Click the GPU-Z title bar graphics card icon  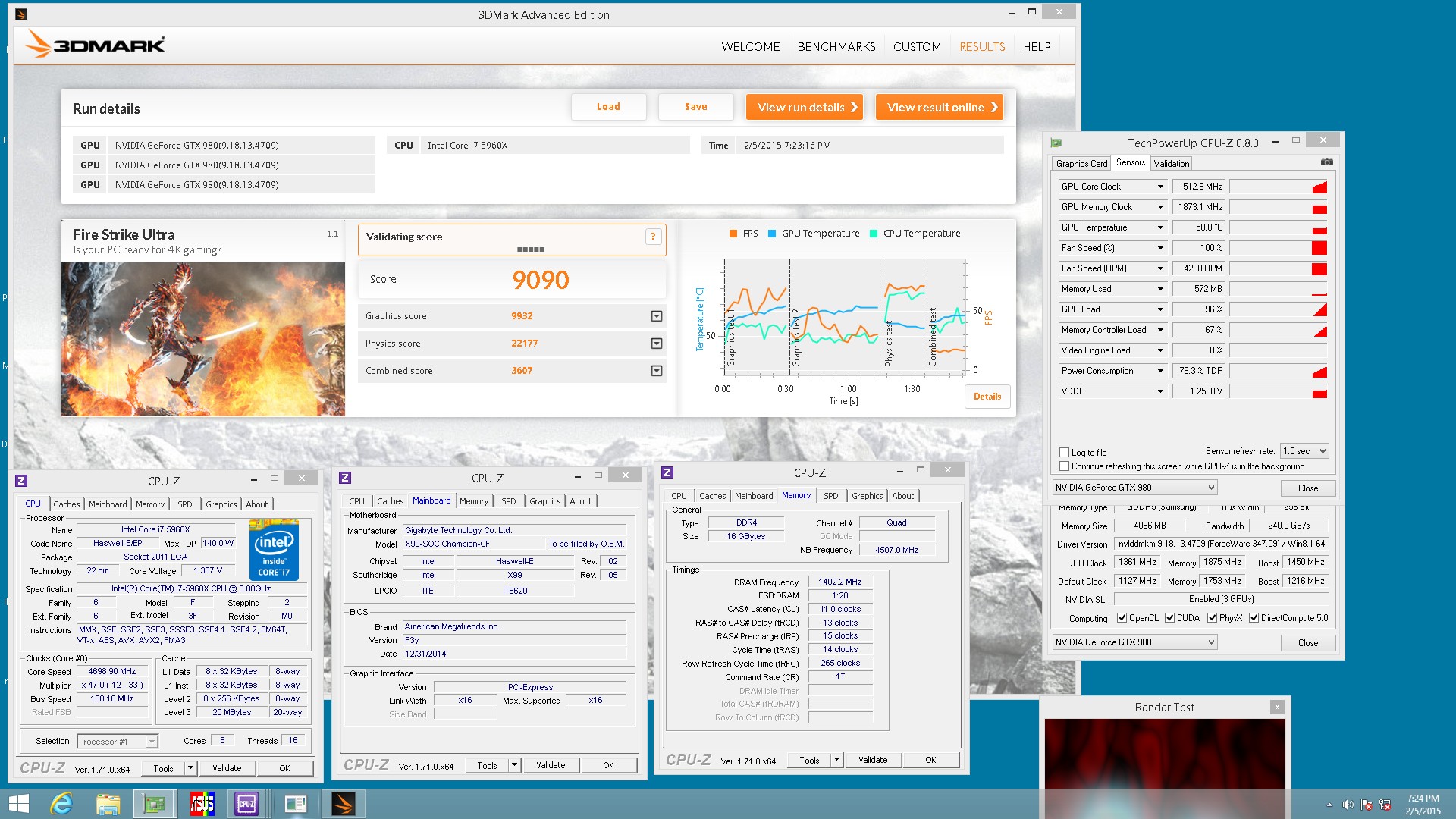coord(1056,143)
